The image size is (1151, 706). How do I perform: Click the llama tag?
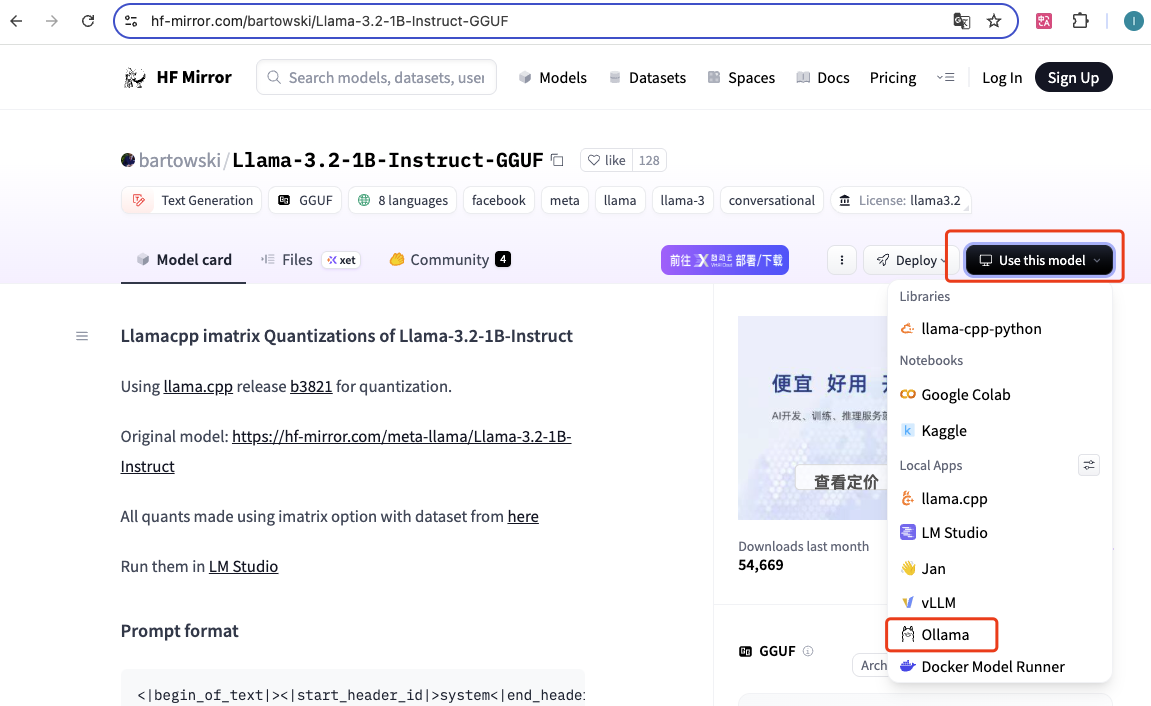click(620, 200)
